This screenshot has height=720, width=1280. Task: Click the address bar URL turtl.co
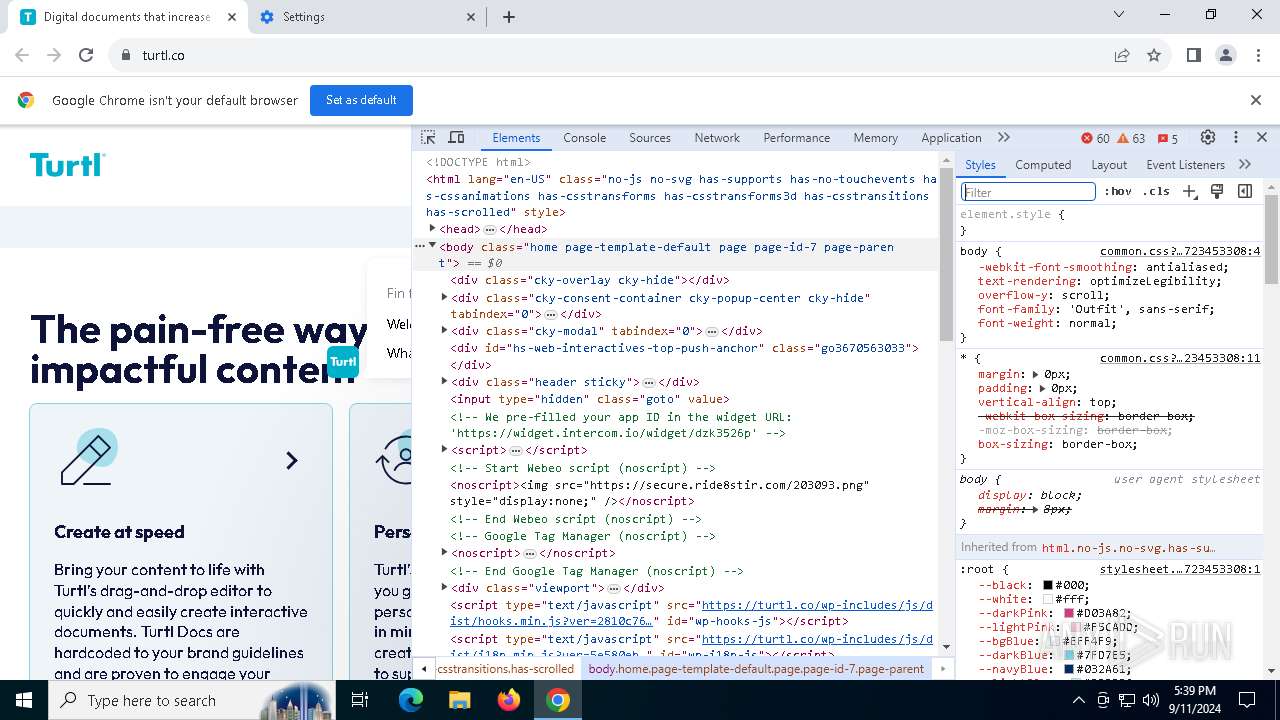coord(164,56)
